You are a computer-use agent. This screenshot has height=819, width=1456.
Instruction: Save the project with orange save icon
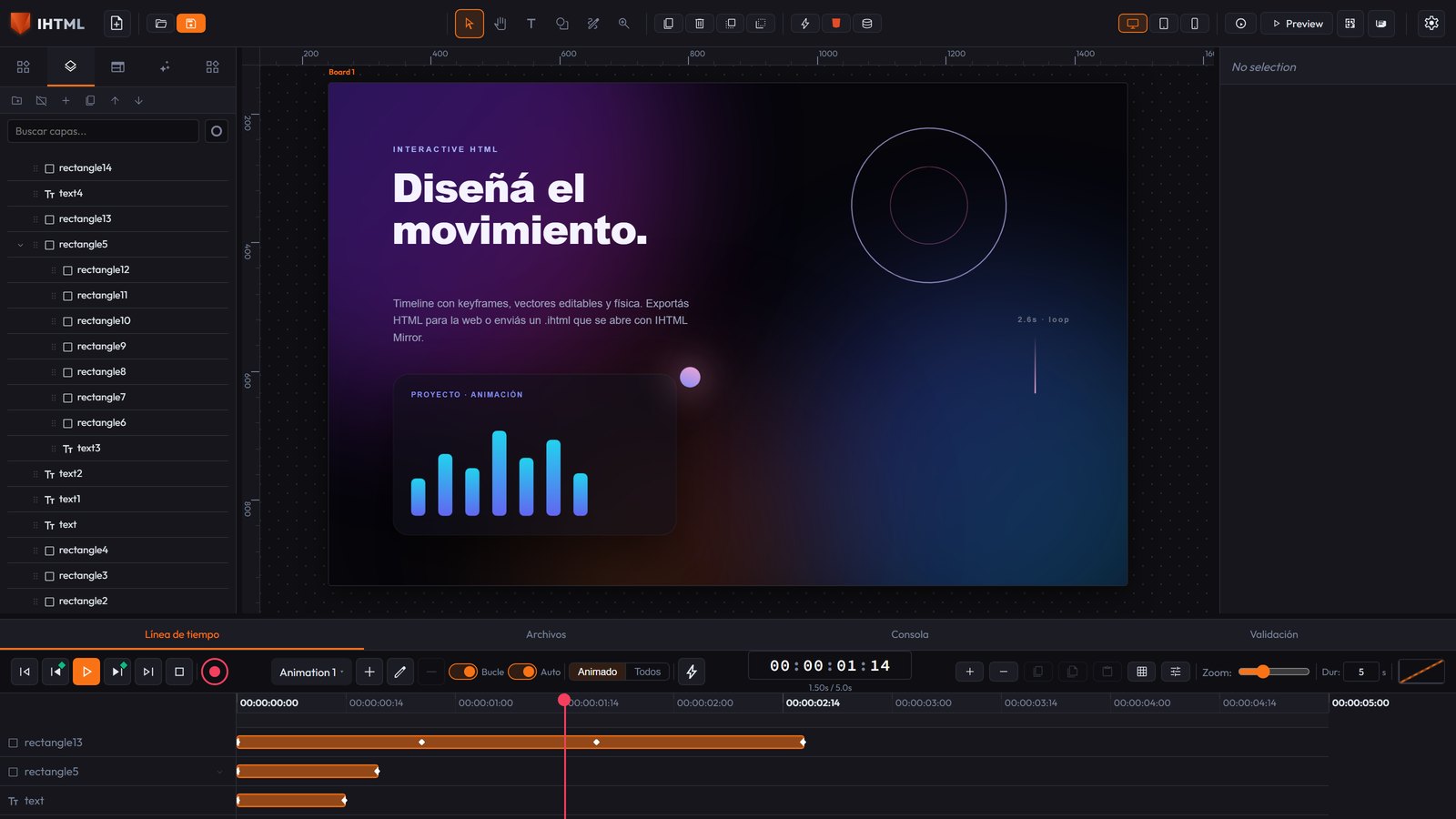click(x=191, y=24)
